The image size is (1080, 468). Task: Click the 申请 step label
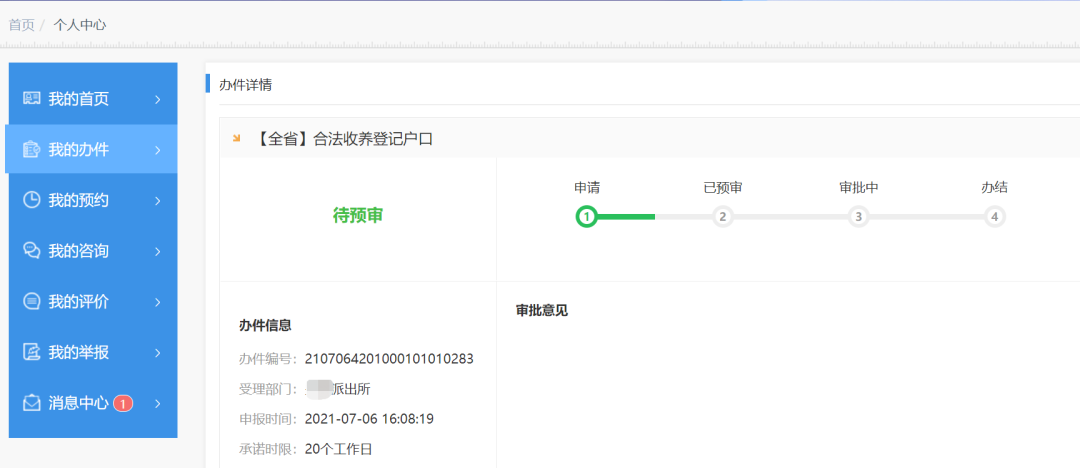pos(587,187)
